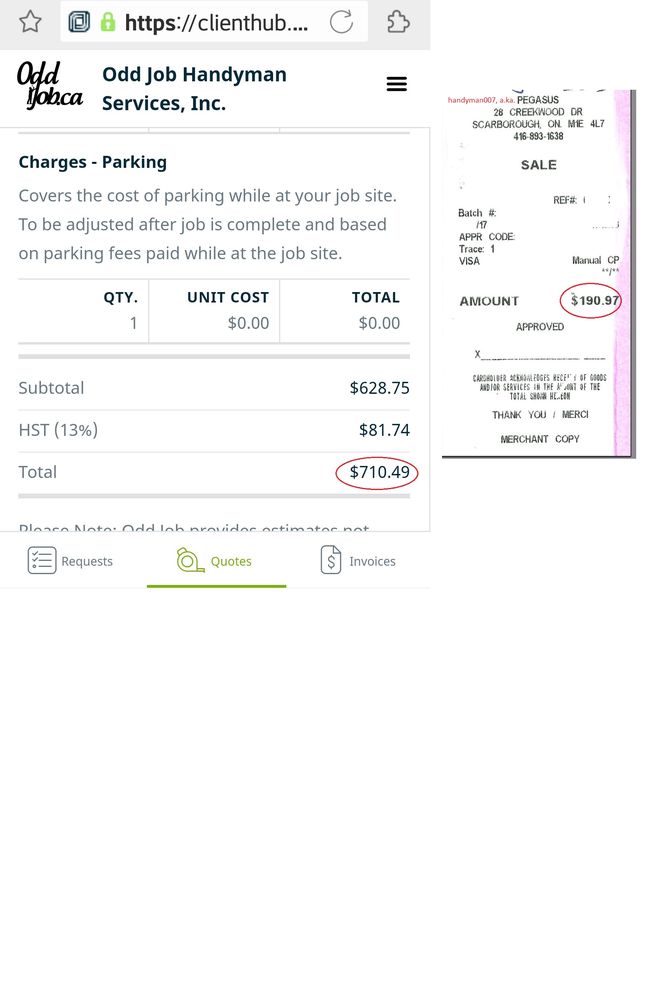Go to the Invoices tab
This screenshot has width=647, height=1000.
[358, 561]
